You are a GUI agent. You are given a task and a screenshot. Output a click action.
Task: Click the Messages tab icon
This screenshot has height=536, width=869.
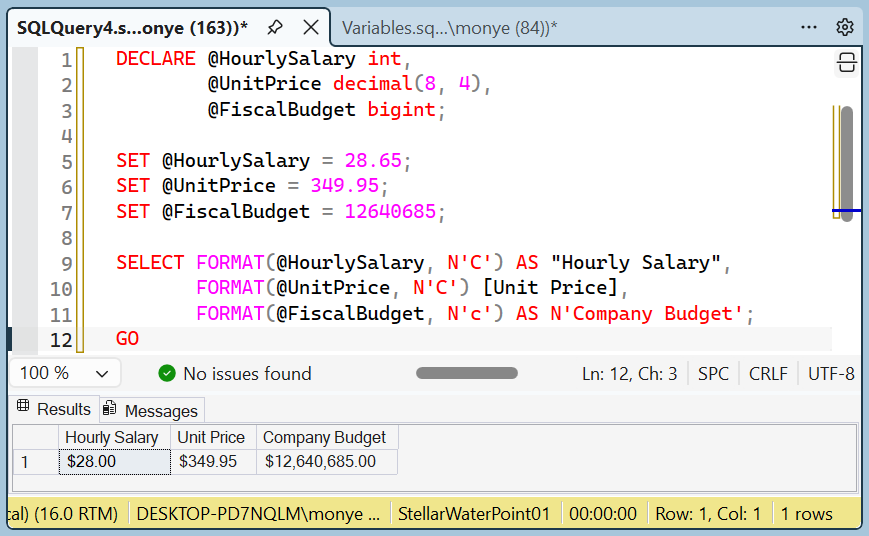pos(110,408)
